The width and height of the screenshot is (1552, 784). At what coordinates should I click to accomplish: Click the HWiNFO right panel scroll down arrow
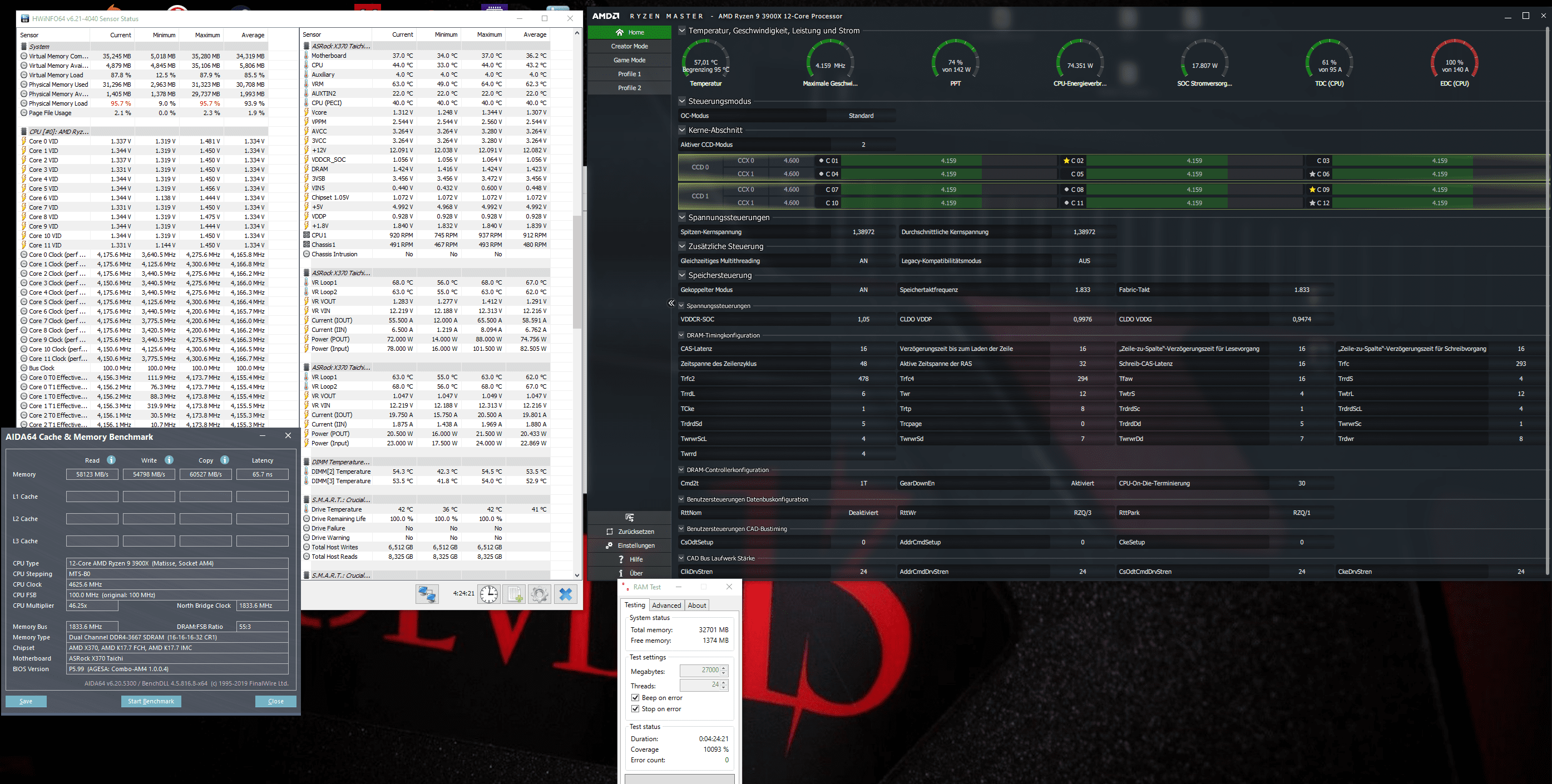click(x=577, y=575)
